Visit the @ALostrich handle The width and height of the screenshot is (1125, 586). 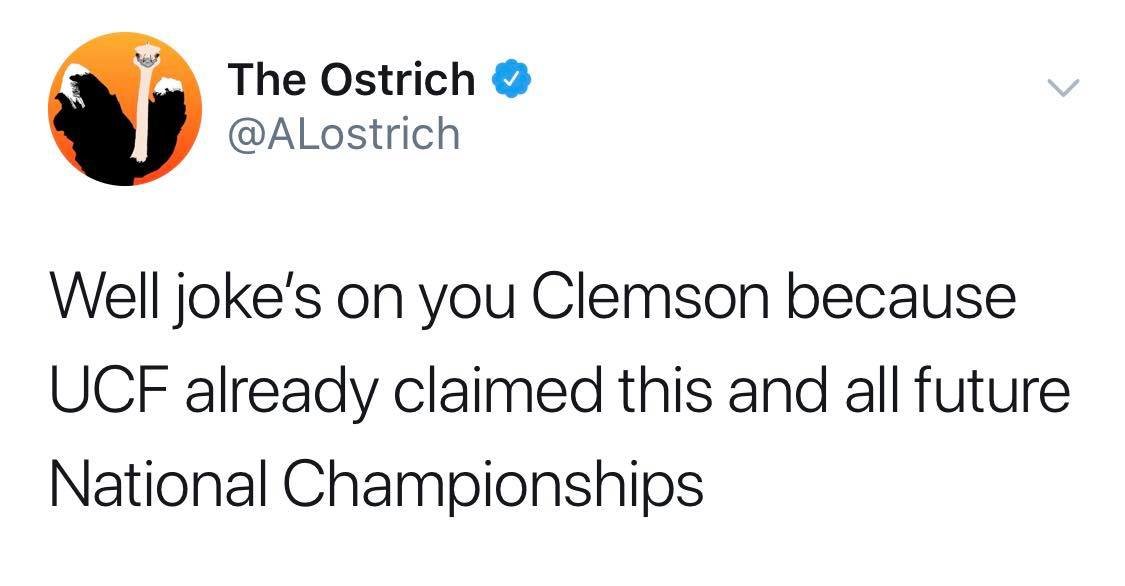[344, 134]
